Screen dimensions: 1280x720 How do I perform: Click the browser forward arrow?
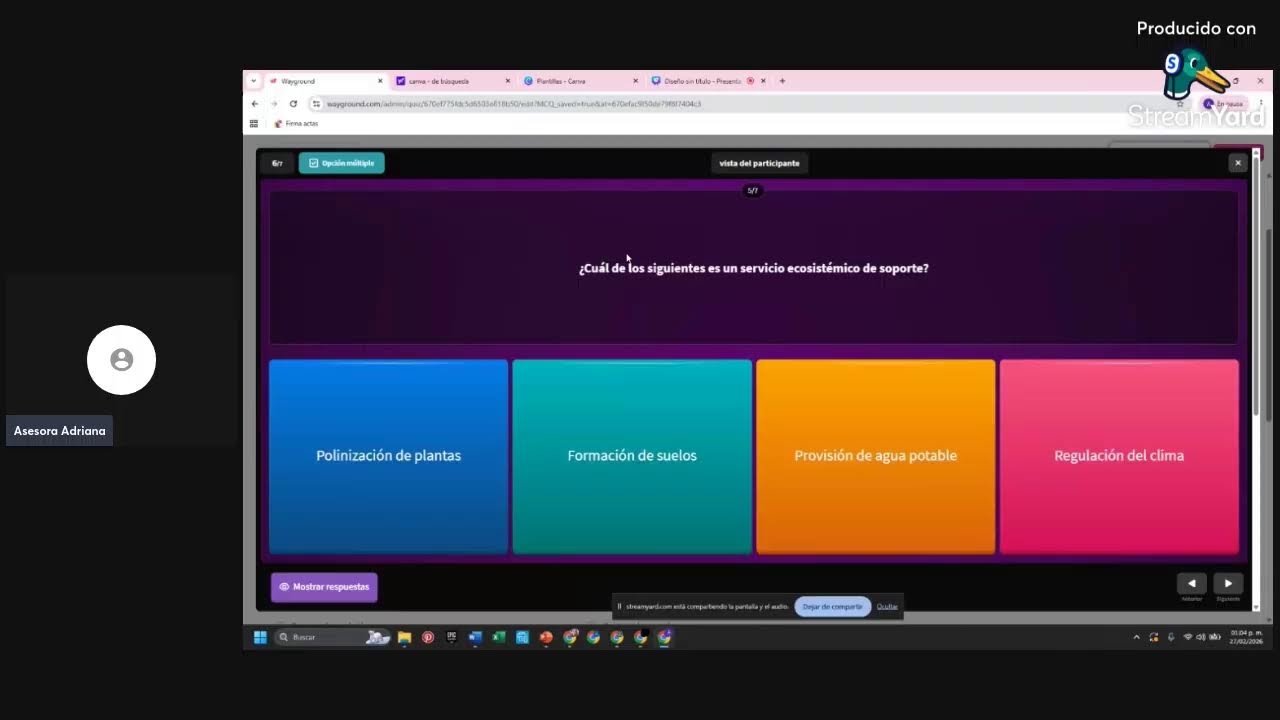pos(274,104)
